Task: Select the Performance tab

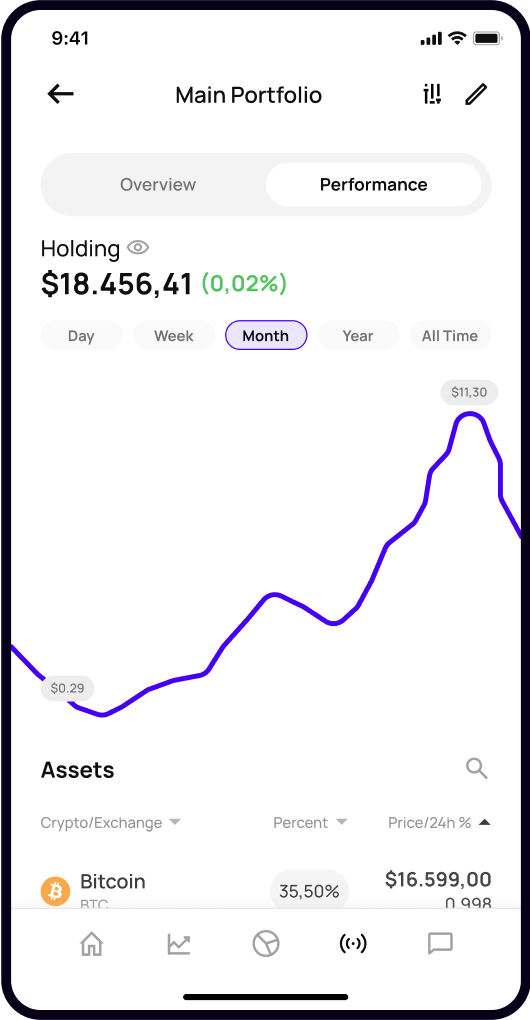Action: 373,185
